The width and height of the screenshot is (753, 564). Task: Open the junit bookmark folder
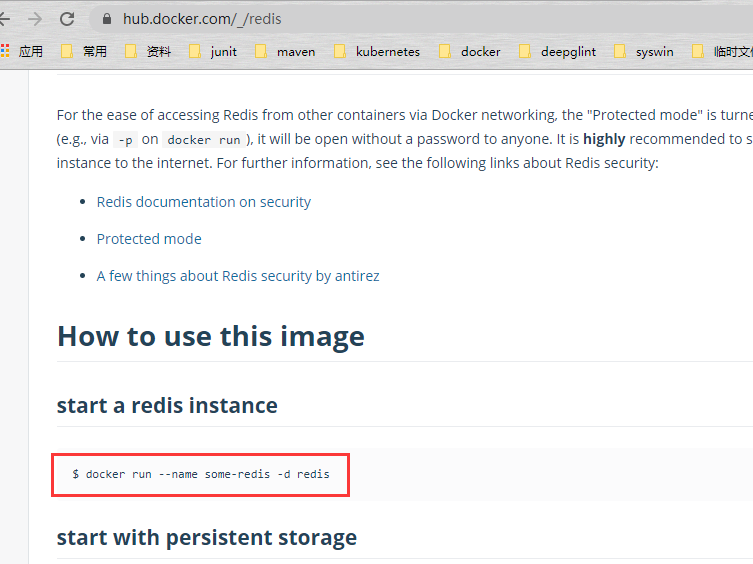click(x=213, y=51)
